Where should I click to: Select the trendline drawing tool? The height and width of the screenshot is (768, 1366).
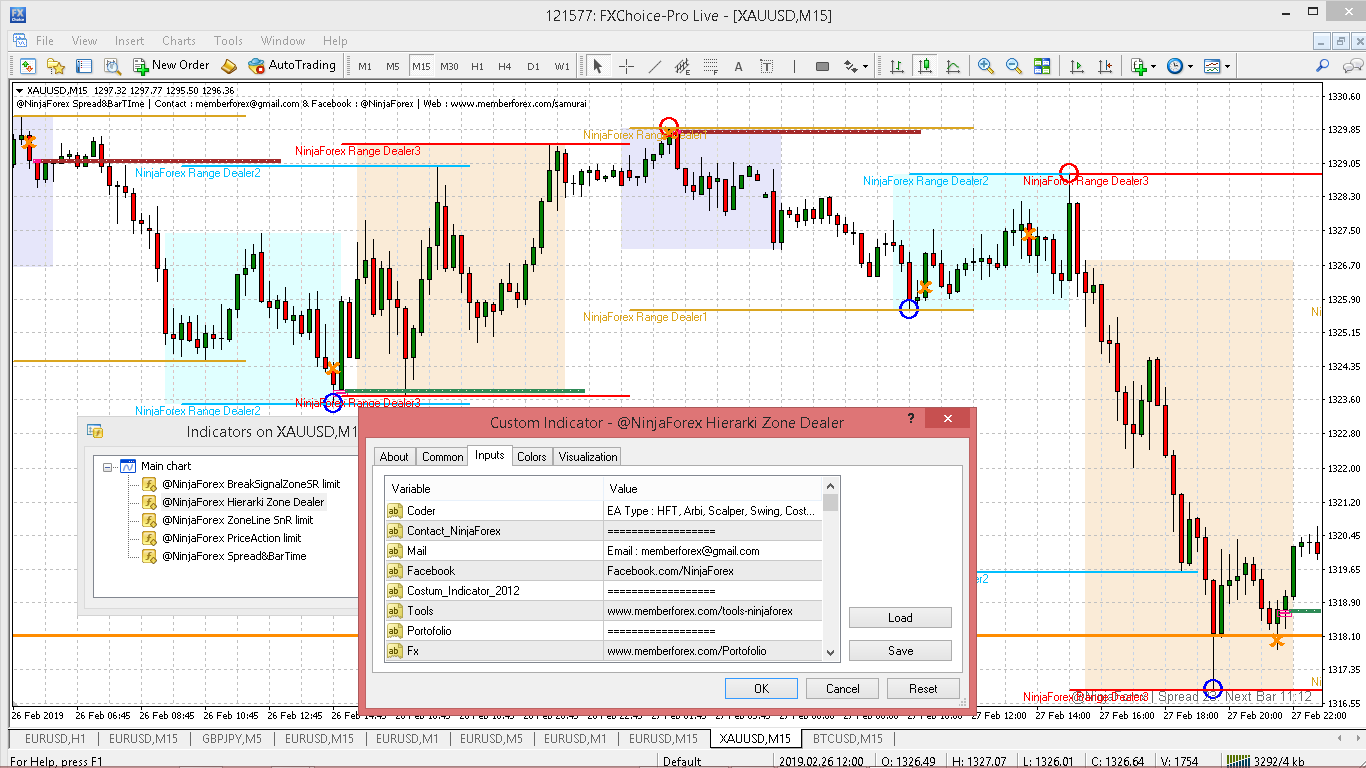pyautogui.click(x=654, y=66)
